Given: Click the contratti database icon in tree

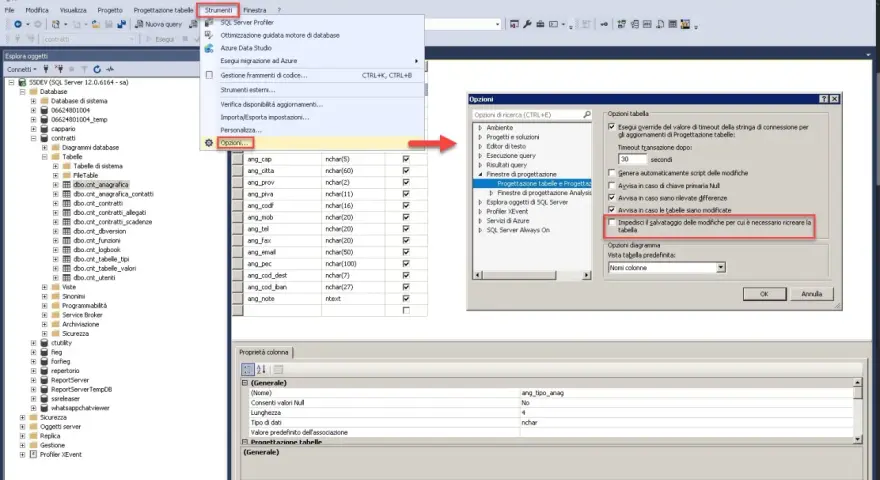Looking at the screenshot, I should click(x=44, y=138).
